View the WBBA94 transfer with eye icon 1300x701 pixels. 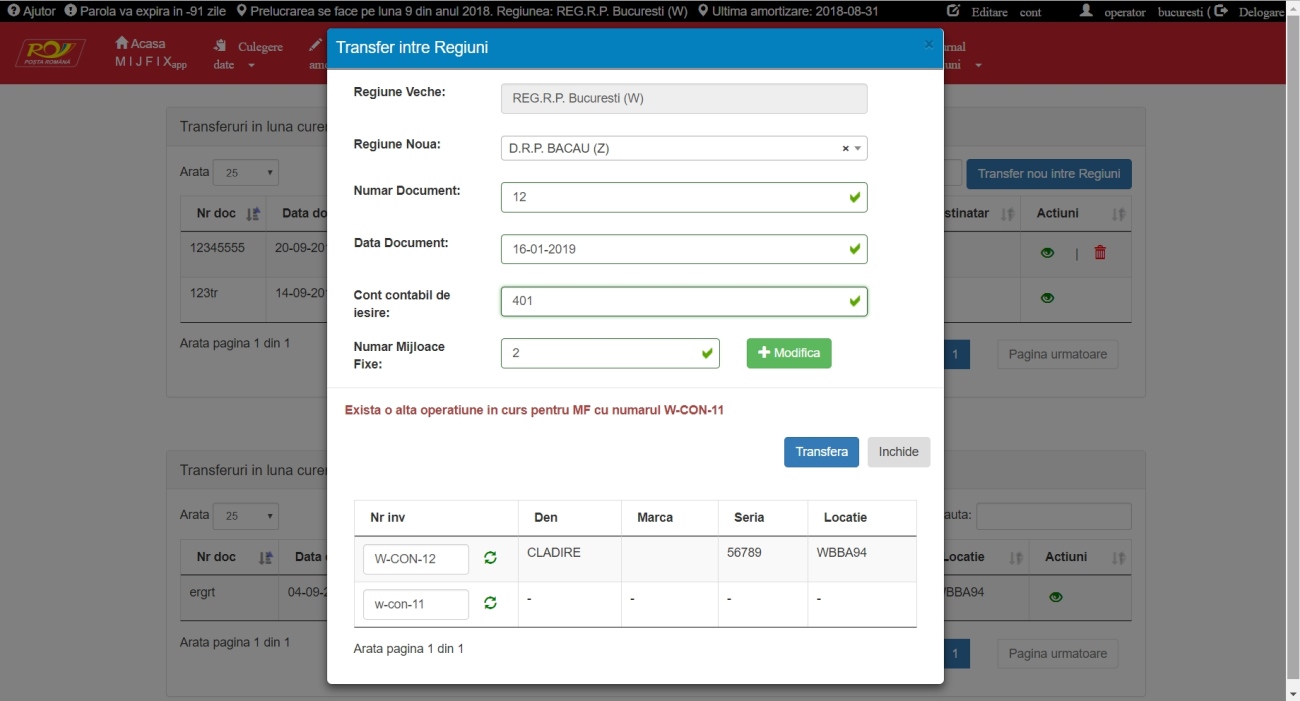coord(1056,597)
